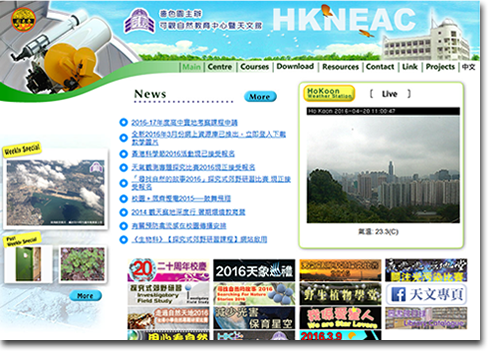Screen dimensions: 504x360
Task: Open the Weekly Special aerial photo
Action: (x=55, y=193)
